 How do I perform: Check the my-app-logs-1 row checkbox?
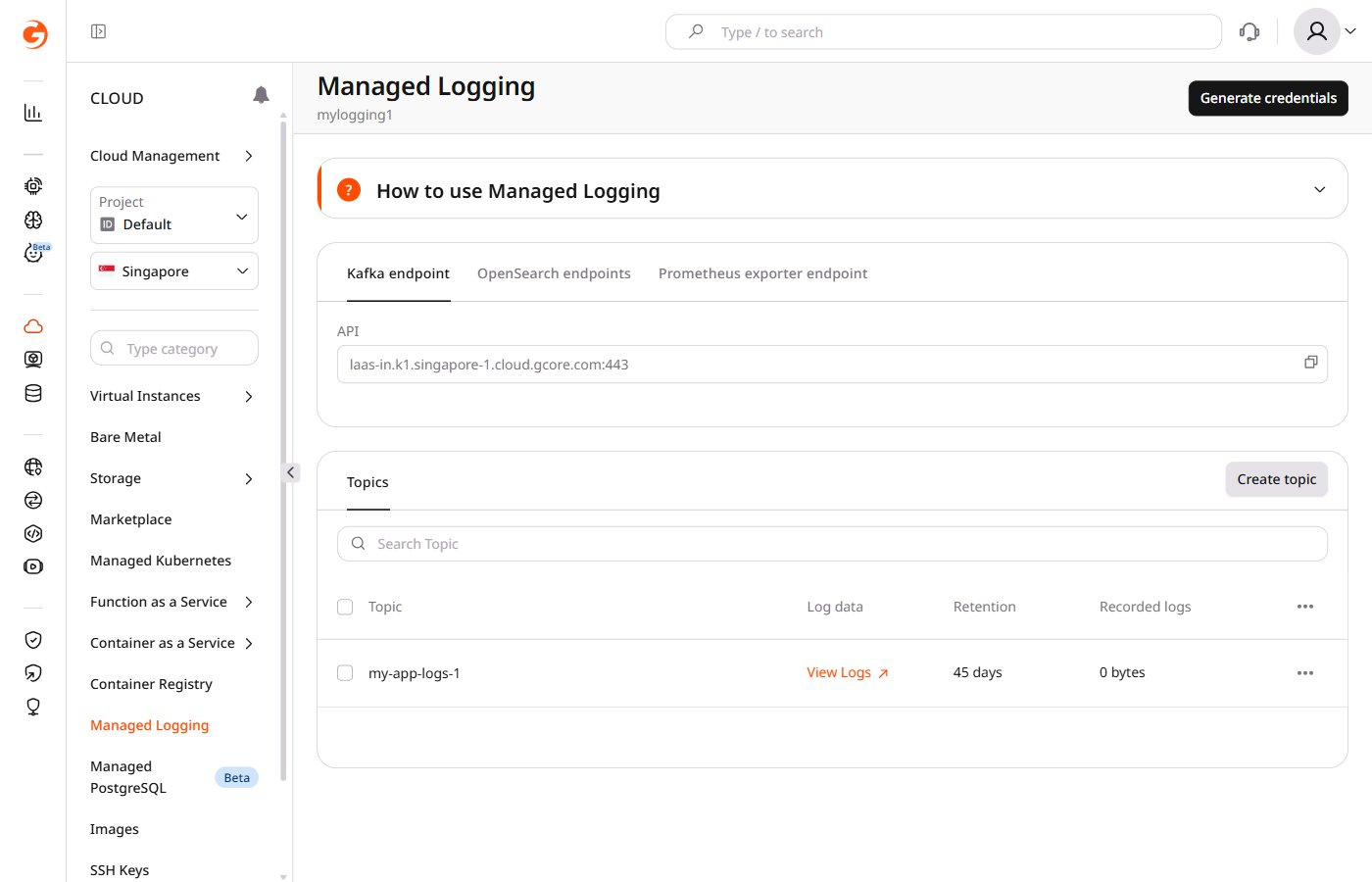click(345, 673)
